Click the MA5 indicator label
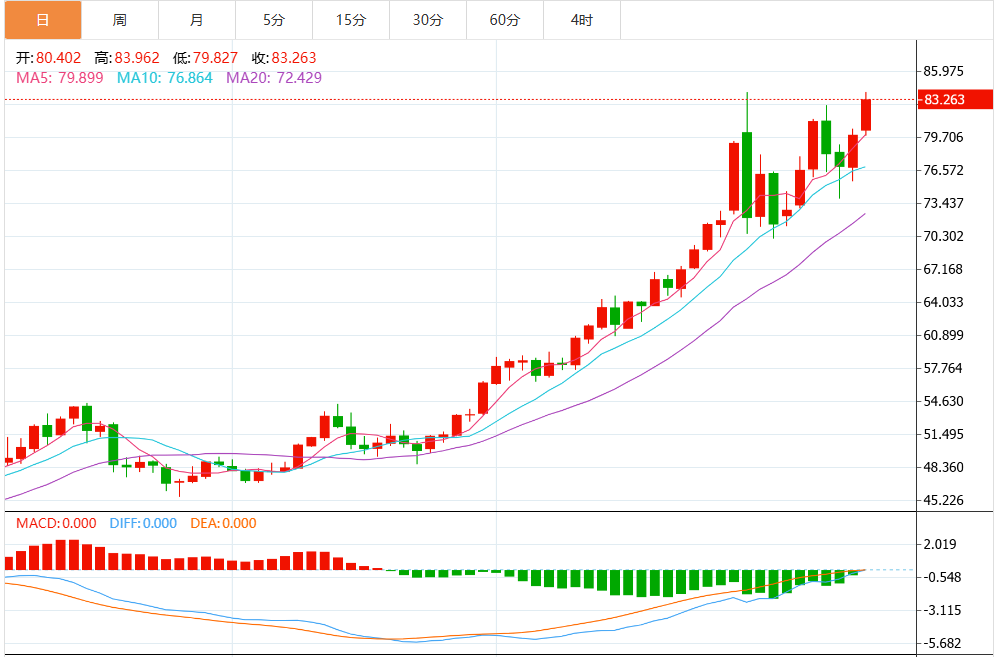Image resolution: width=1003 pixels, height=657 pixels. 59,77
